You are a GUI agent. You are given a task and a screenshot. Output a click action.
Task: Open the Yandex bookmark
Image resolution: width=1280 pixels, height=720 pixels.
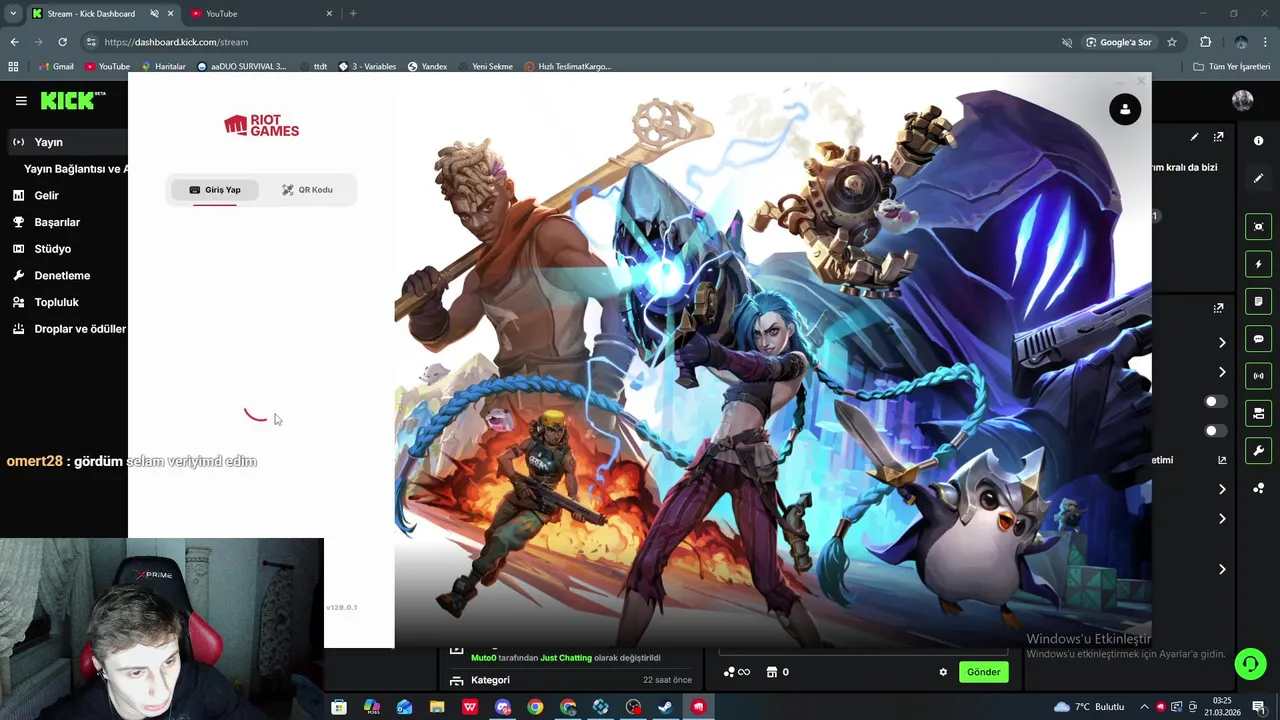point(427,67)
